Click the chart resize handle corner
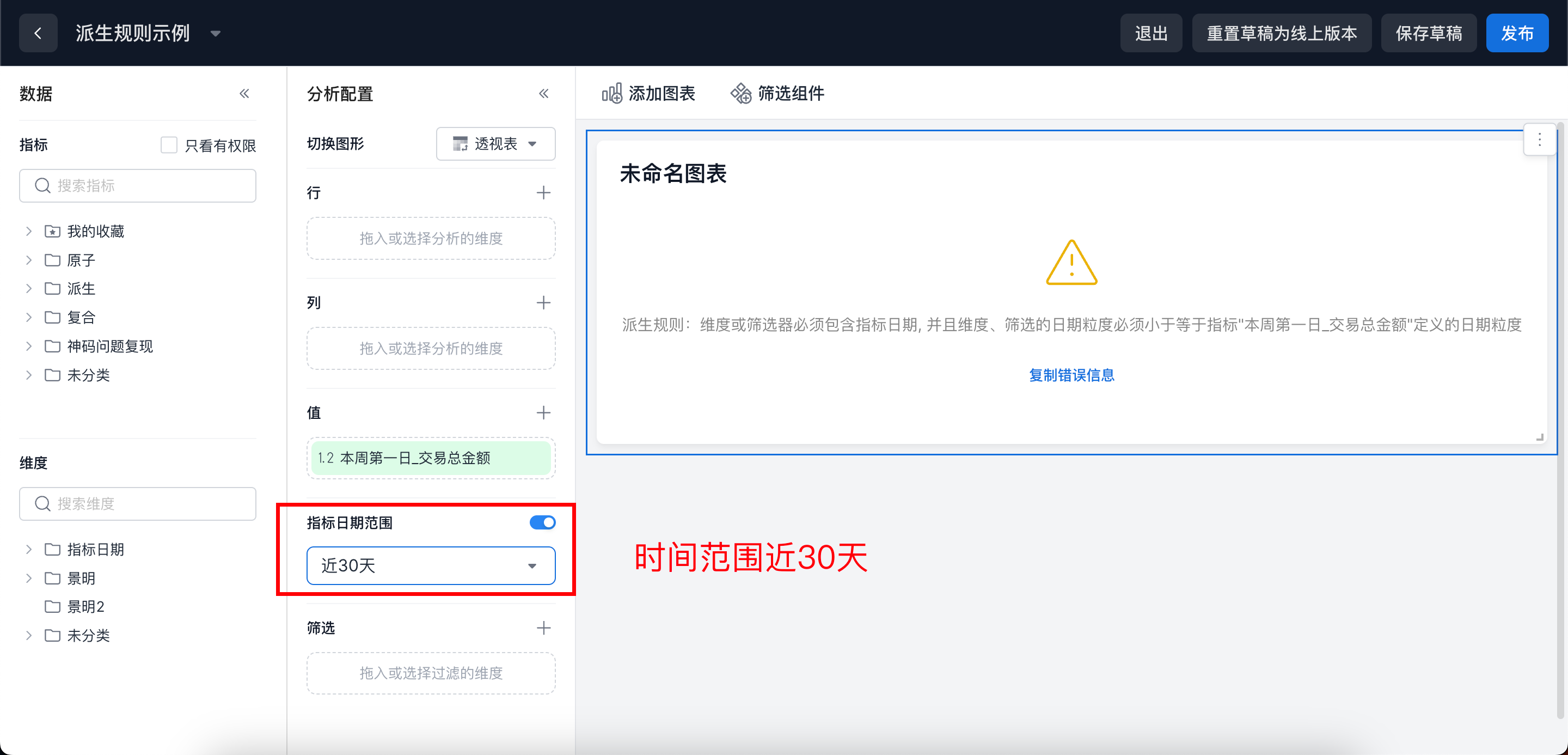 (x=1539, y=436)
